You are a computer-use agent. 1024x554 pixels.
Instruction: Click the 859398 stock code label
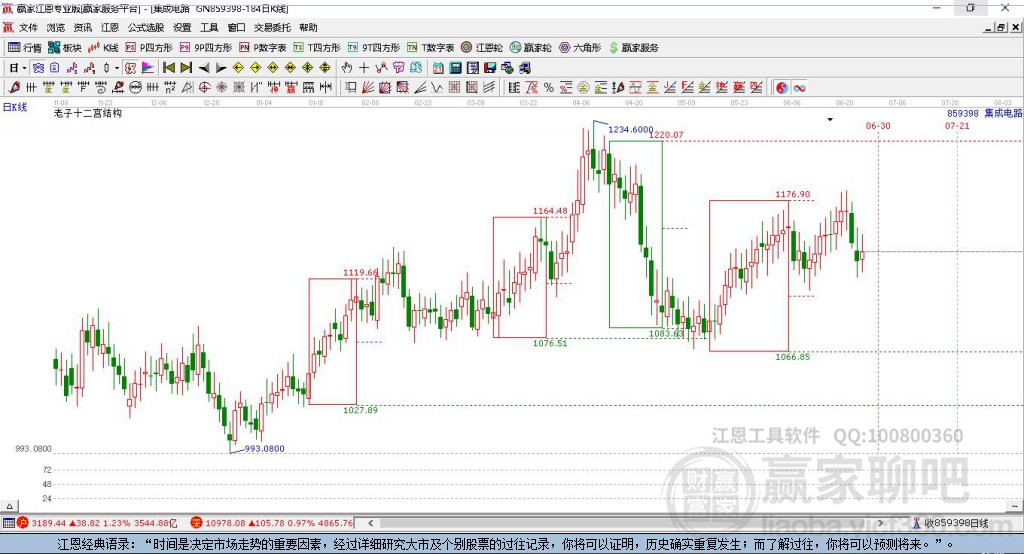click(963, 113)
